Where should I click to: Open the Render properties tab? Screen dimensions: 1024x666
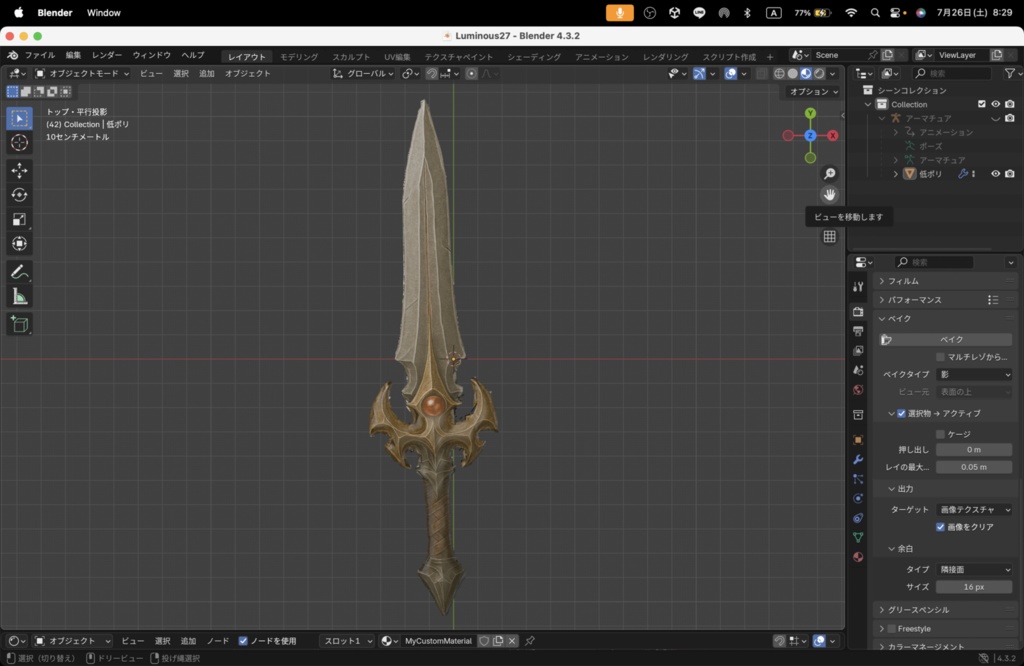pyautogui.click(x=858, y=312)
